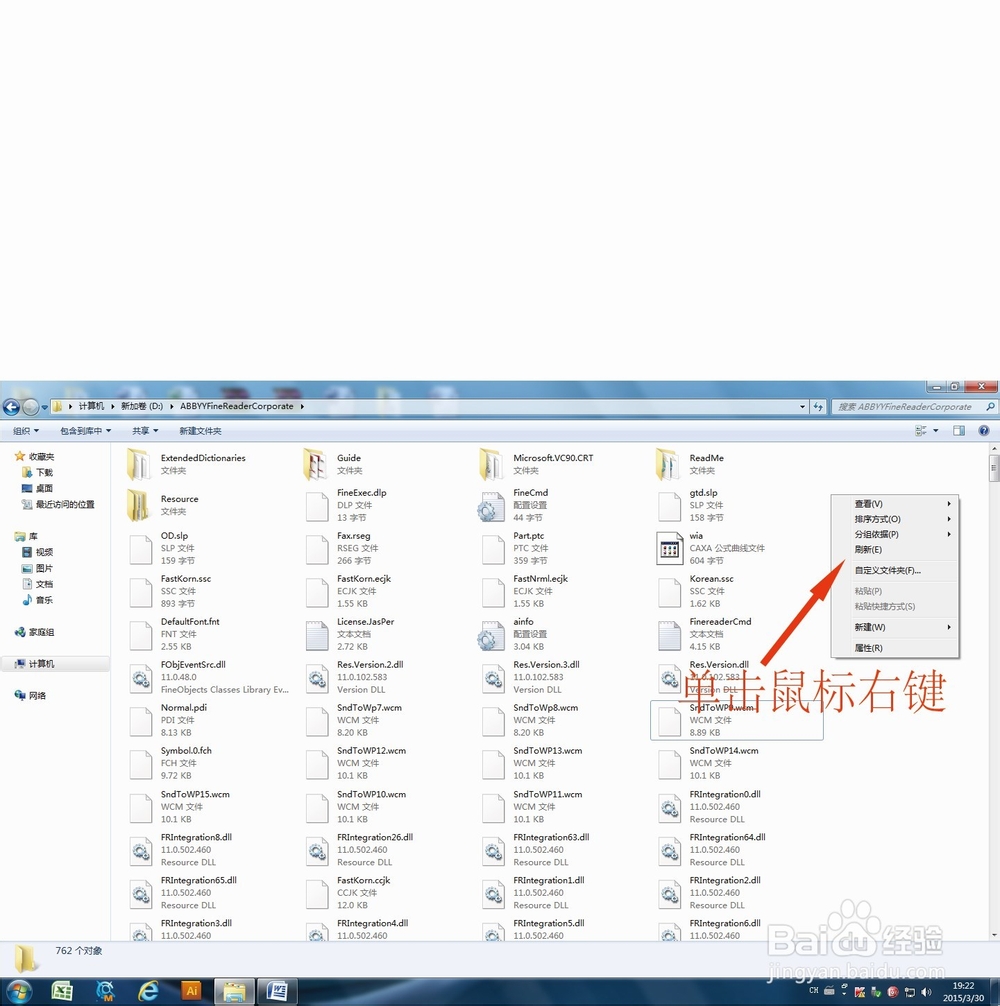Viewport: 1000px width, 1006px height.
Task: Select the License.JasPer text document icon
Action: click(317, 635)
